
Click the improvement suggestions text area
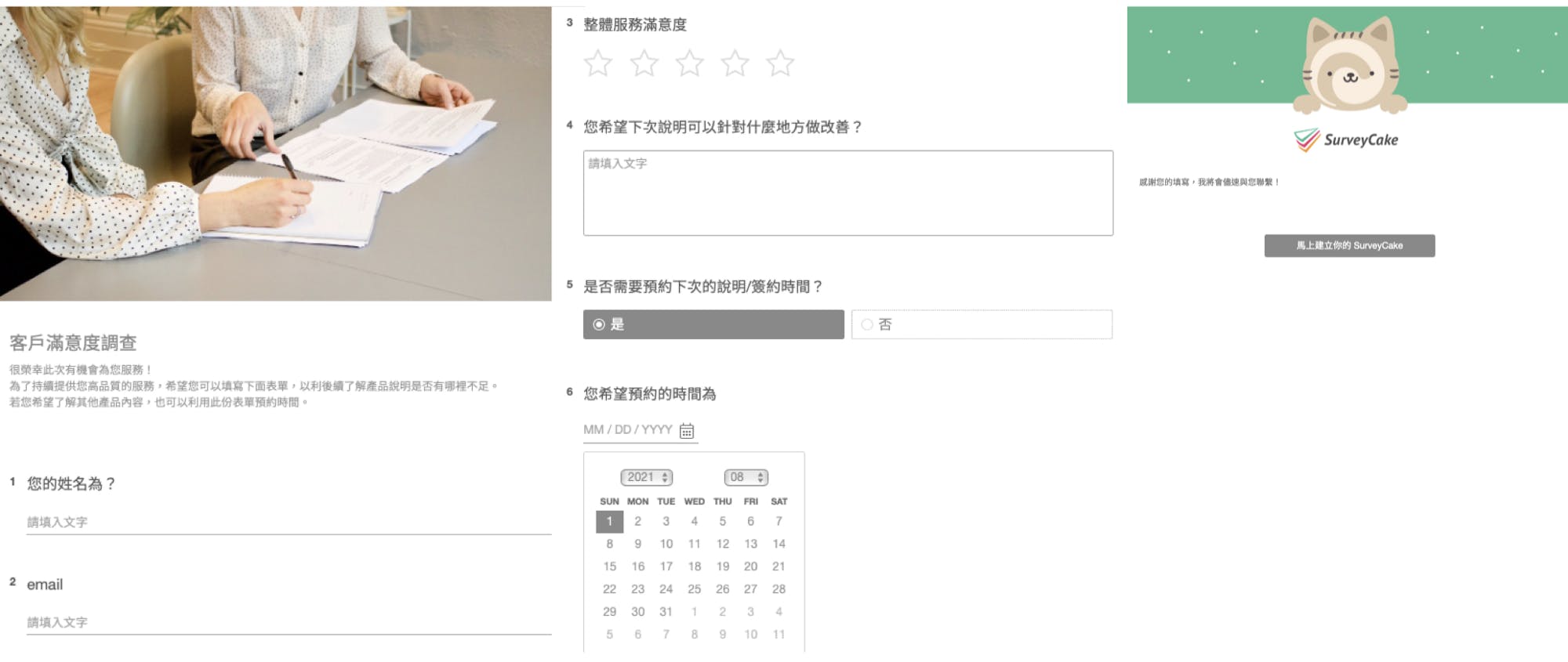(x=848, y=193)
